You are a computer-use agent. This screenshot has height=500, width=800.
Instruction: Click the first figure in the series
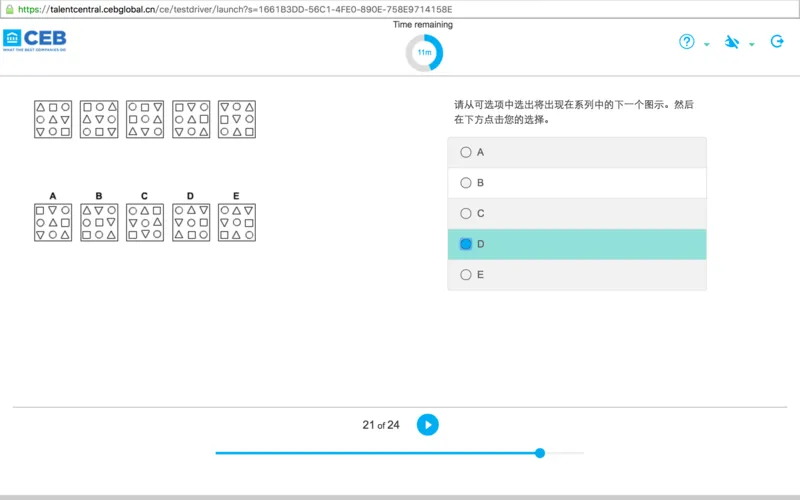tap(53, 119)
